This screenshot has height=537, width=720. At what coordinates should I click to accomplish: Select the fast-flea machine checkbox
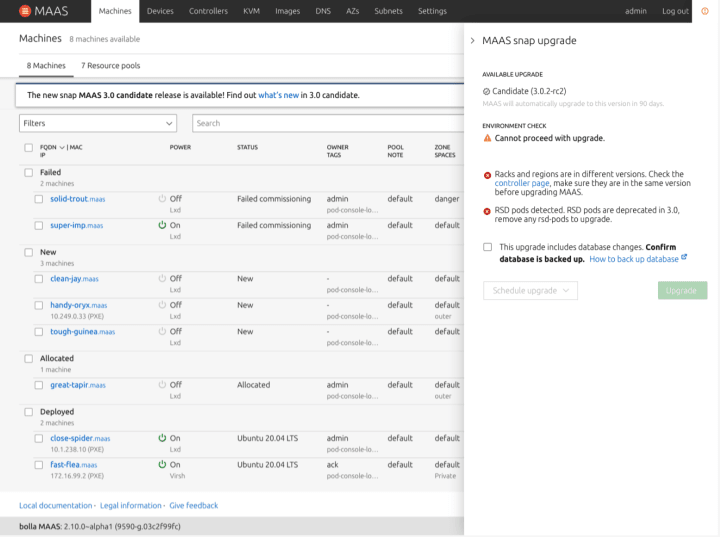click(x=39, y=465)
